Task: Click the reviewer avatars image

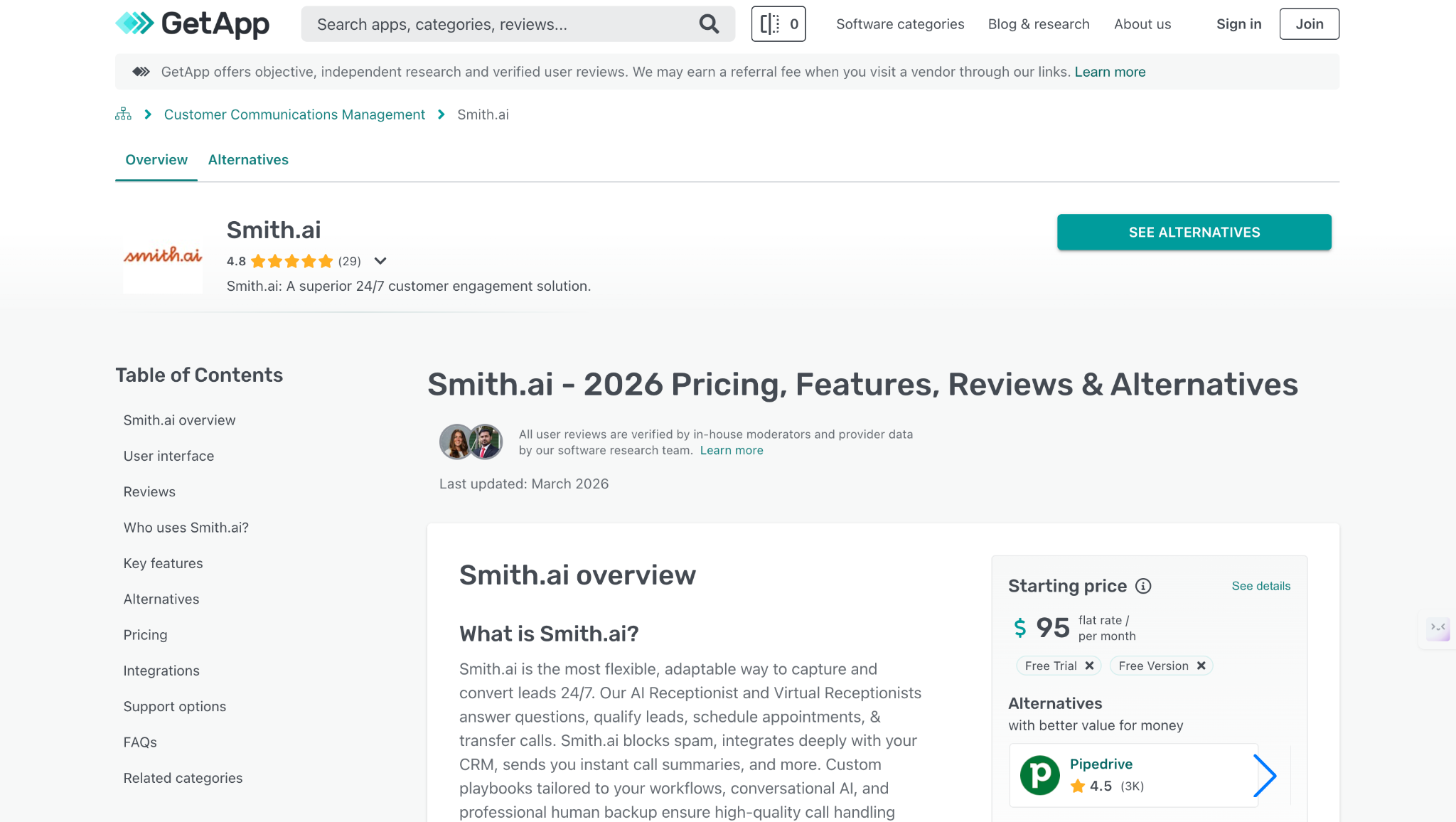Action: pyautogui.click(x=471, y=442)
